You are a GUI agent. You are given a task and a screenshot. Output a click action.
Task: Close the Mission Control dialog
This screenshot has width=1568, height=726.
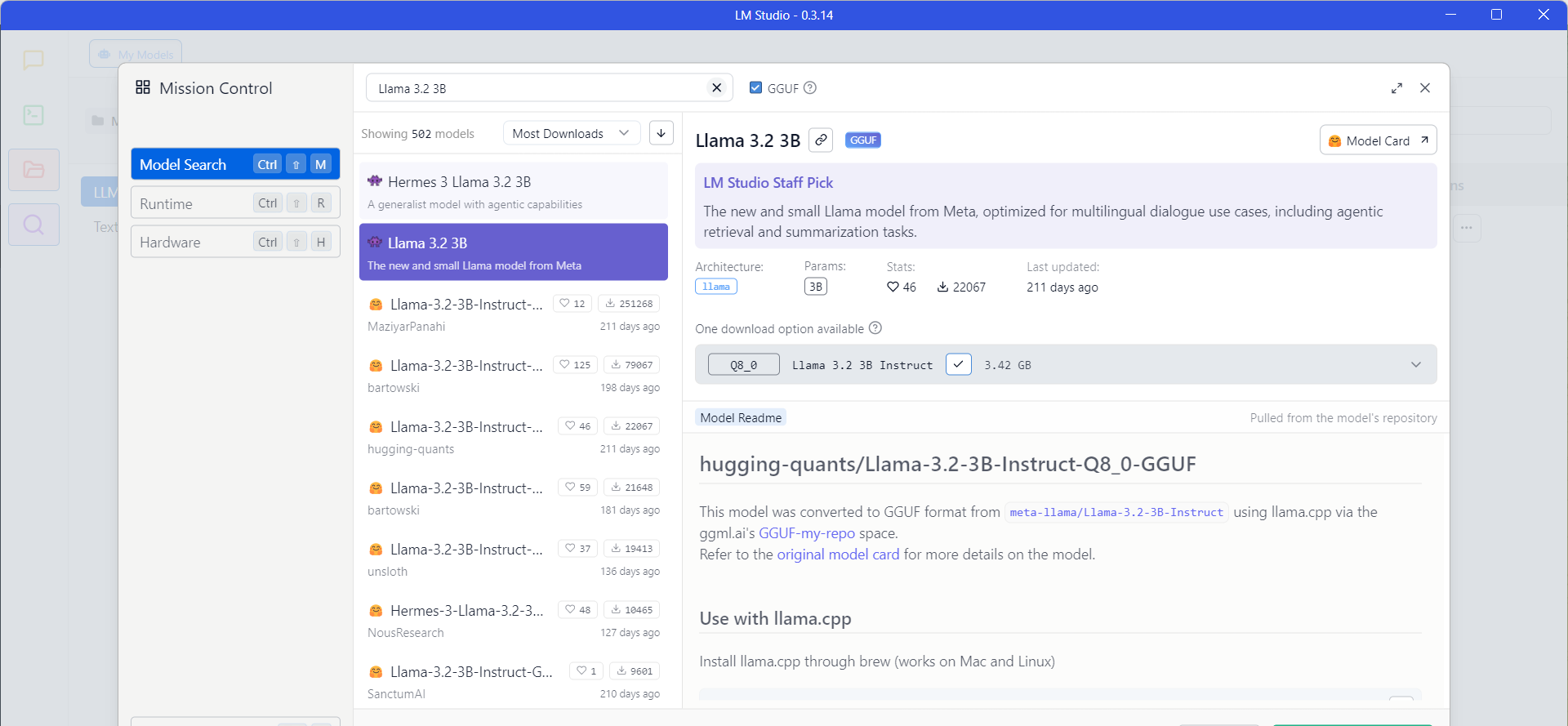tap(1425, 88)
